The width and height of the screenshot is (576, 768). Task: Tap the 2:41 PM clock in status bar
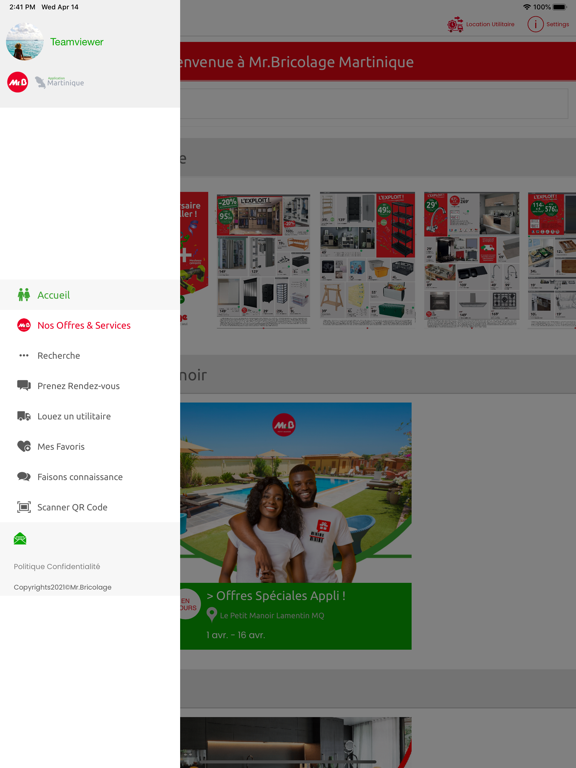(22, 7)
